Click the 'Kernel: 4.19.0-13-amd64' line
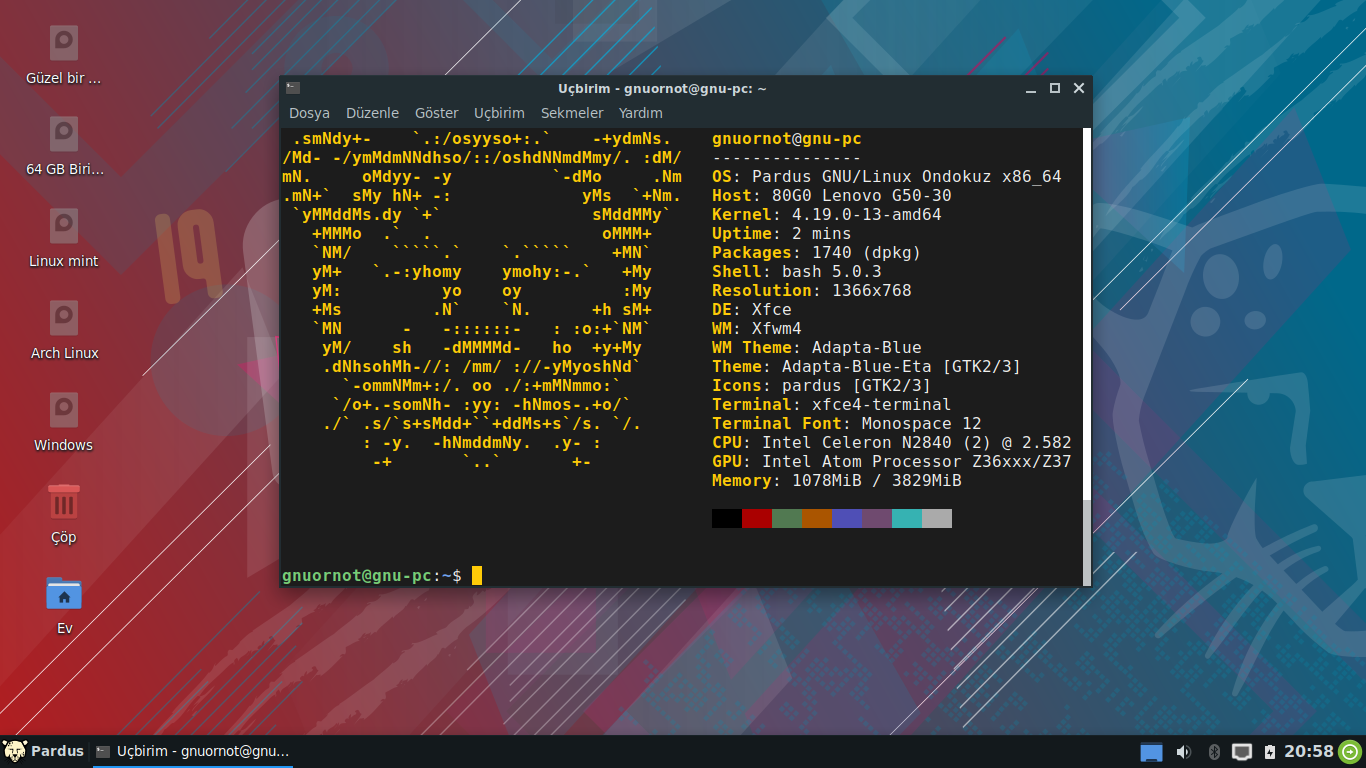Viewport: 1366px width, 768px height. pyautogui.click(x=827, y=215)
